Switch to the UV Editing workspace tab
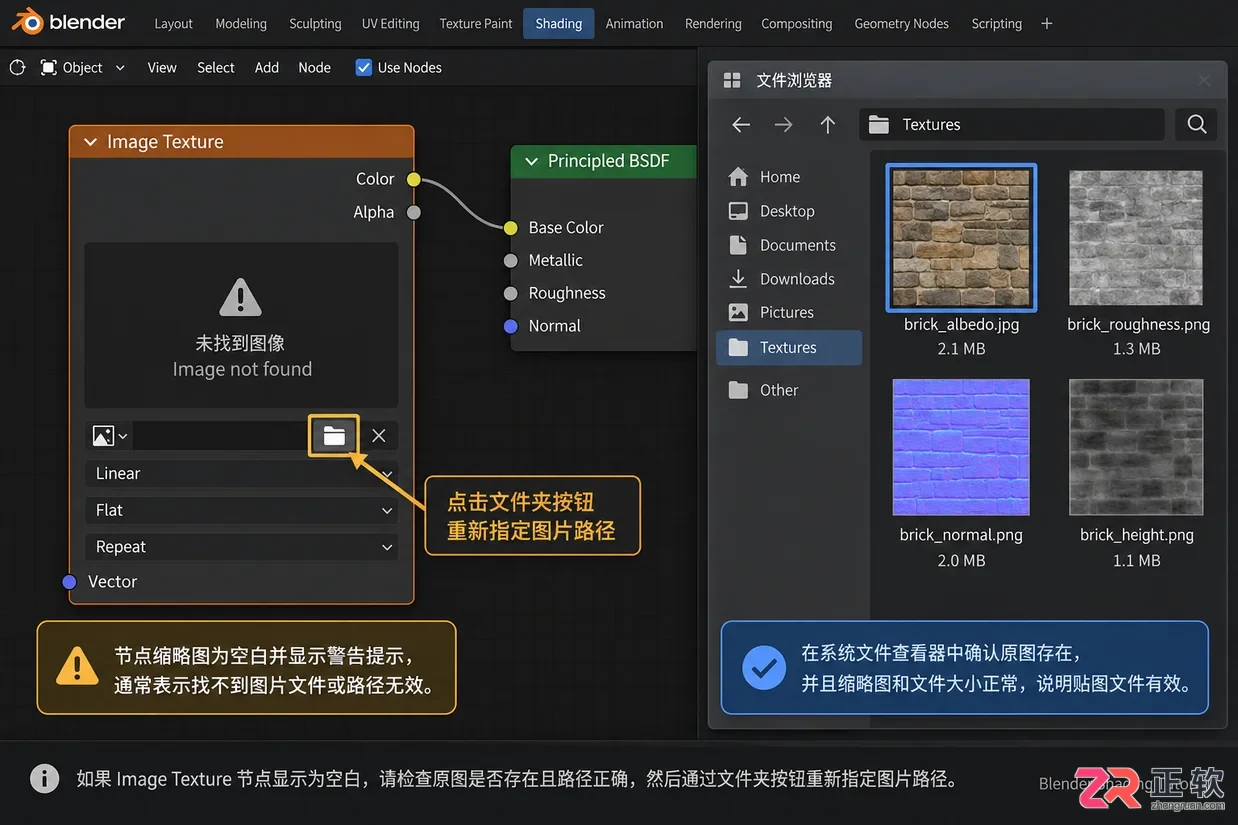The image size is (1238, 825). coord(391,23)
